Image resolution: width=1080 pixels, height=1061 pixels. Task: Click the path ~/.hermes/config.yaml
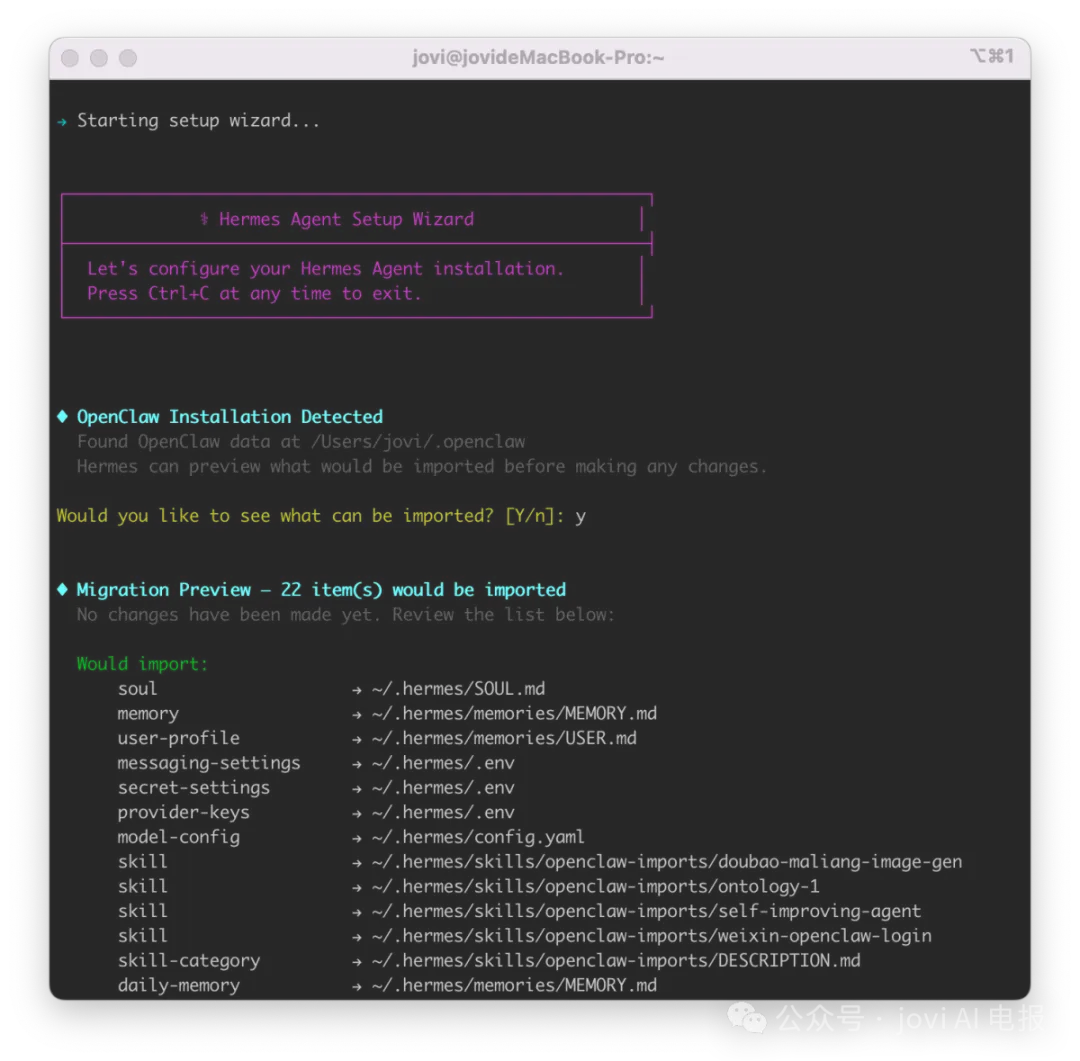(478, 837)
